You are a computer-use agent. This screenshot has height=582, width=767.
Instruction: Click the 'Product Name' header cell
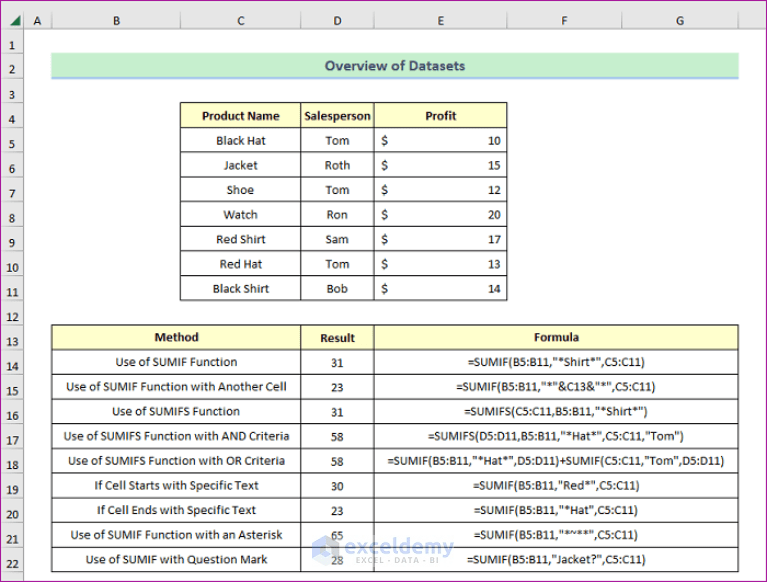[x=241, y=116]
